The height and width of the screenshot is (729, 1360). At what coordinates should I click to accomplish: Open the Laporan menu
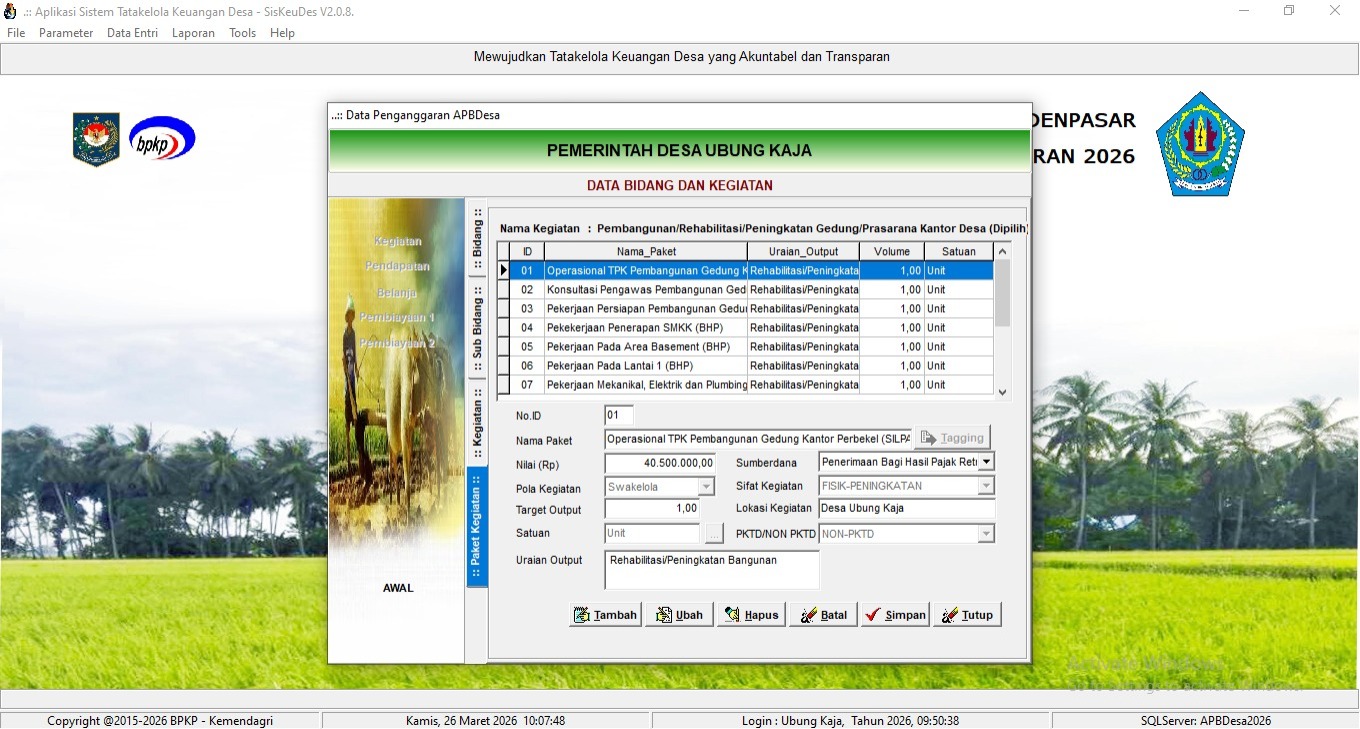click(x=193, y=33)
